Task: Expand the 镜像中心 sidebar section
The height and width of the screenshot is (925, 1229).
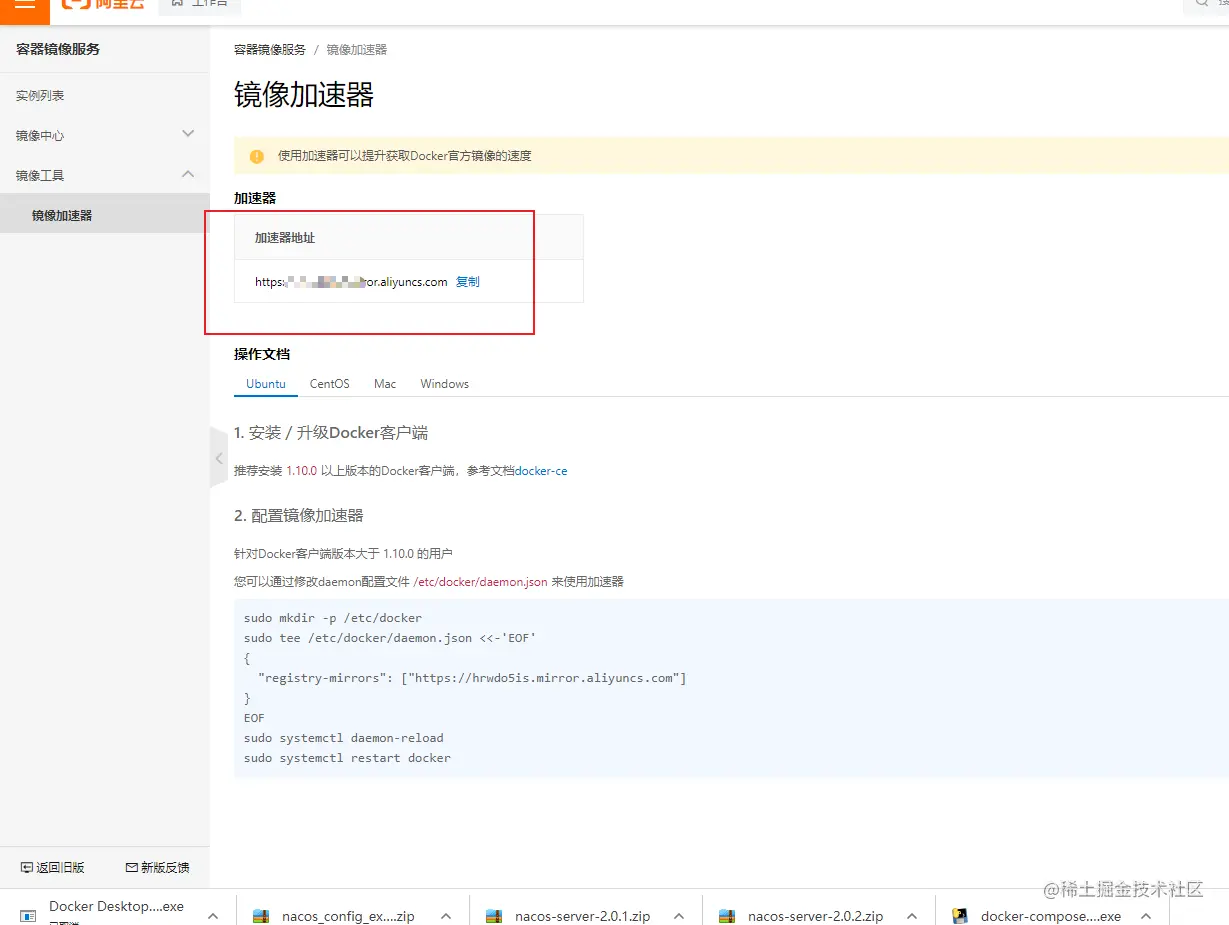Action: (x=105, y=135)
